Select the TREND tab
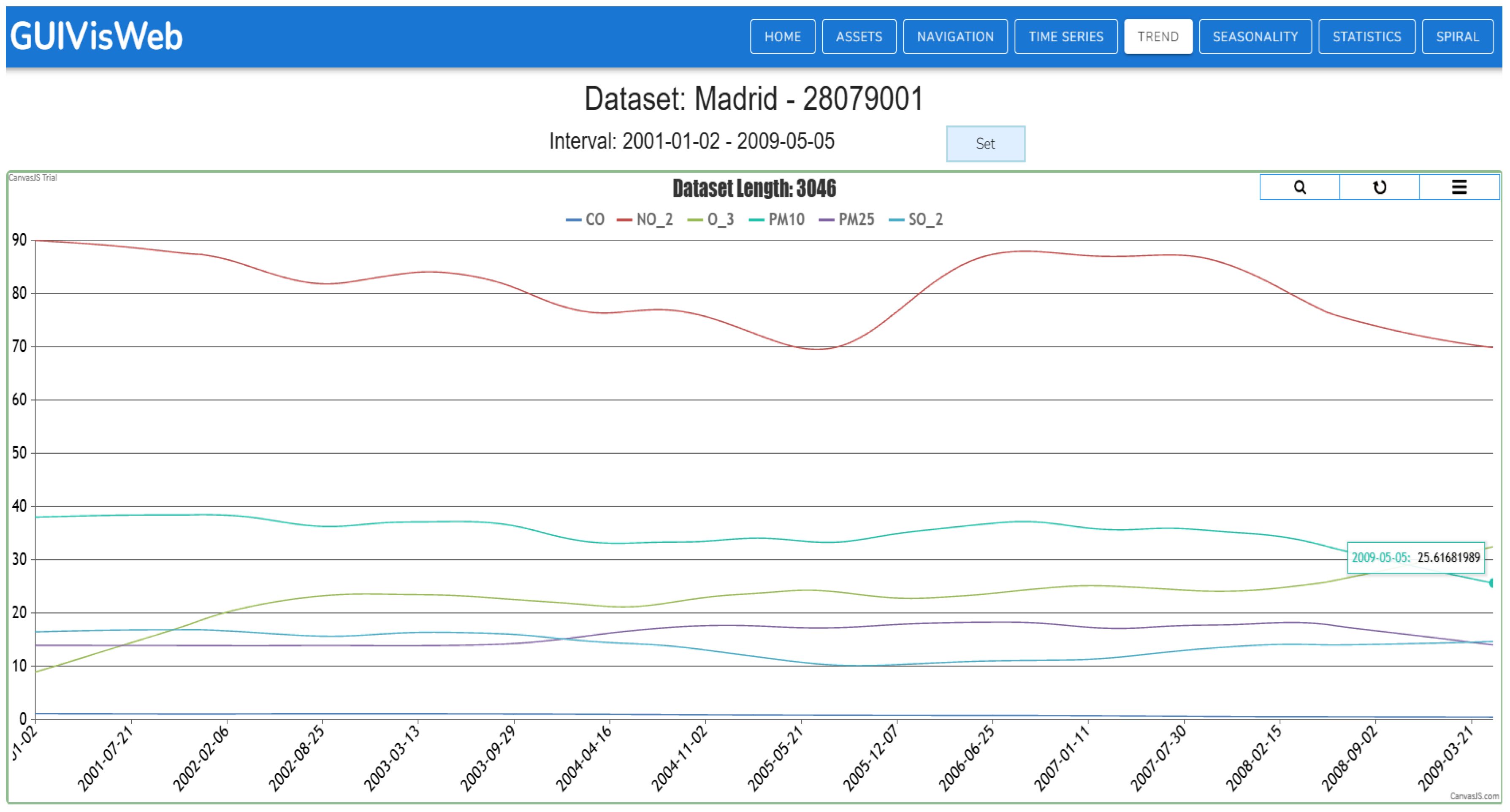1510x812 pixels. pyautogui.click(x=1158, y=36)
